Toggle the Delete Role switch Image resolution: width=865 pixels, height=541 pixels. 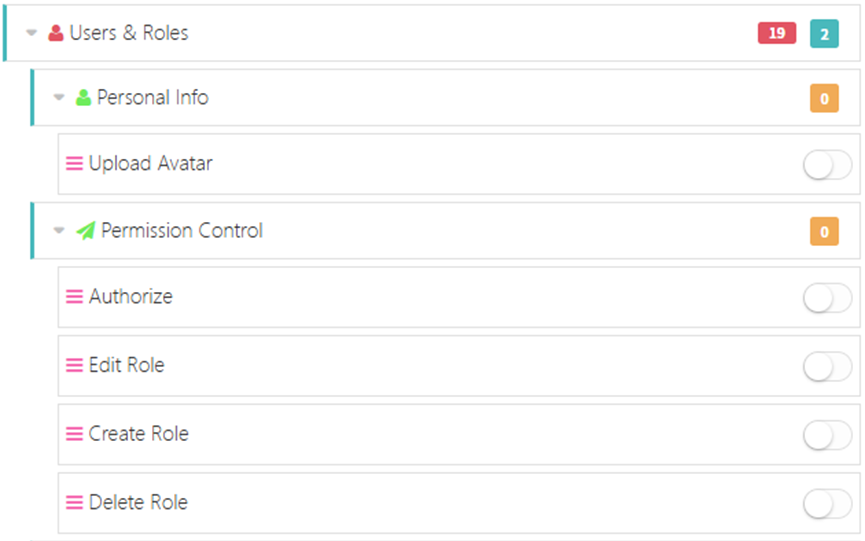click(x=827, y=504)
